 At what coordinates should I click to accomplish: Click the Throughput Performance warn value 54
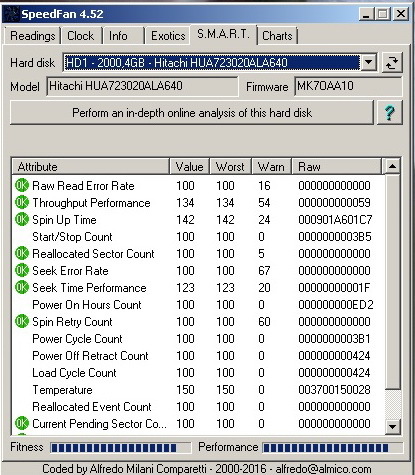264,203
